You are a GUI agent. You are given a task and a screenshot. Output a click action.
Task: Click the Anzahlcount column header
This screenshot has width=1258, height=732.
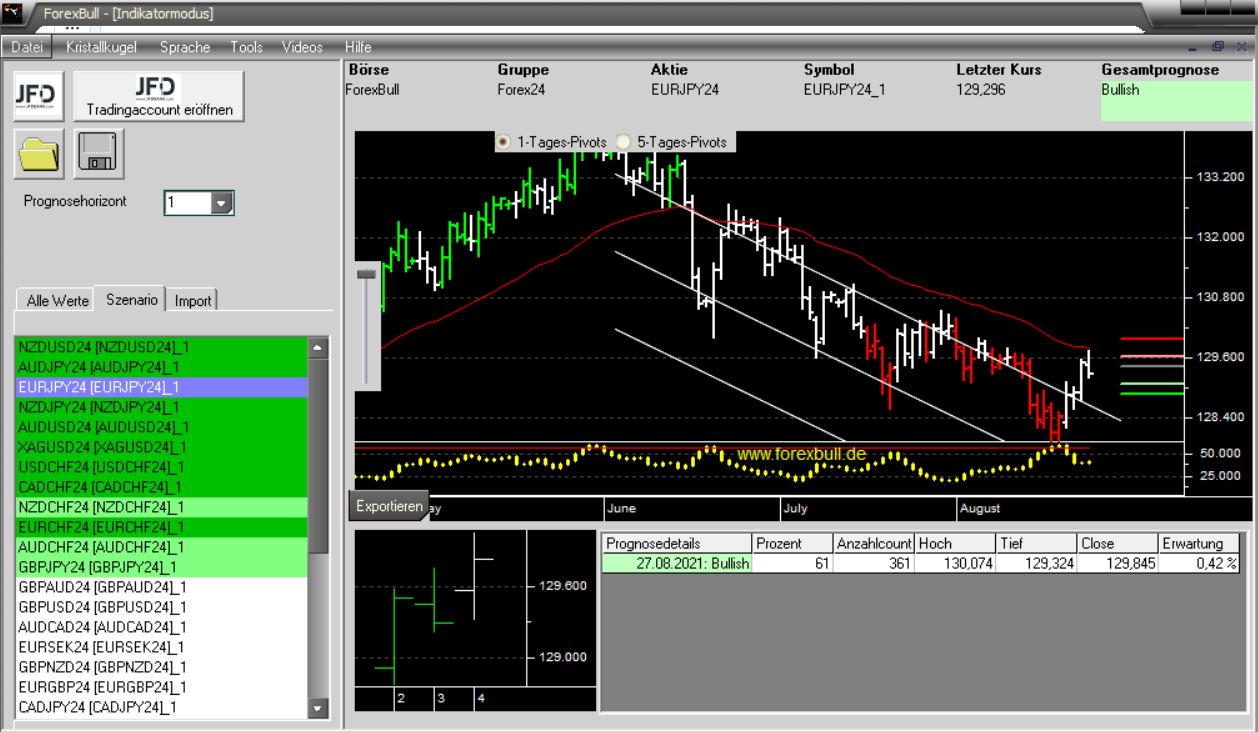874,544
